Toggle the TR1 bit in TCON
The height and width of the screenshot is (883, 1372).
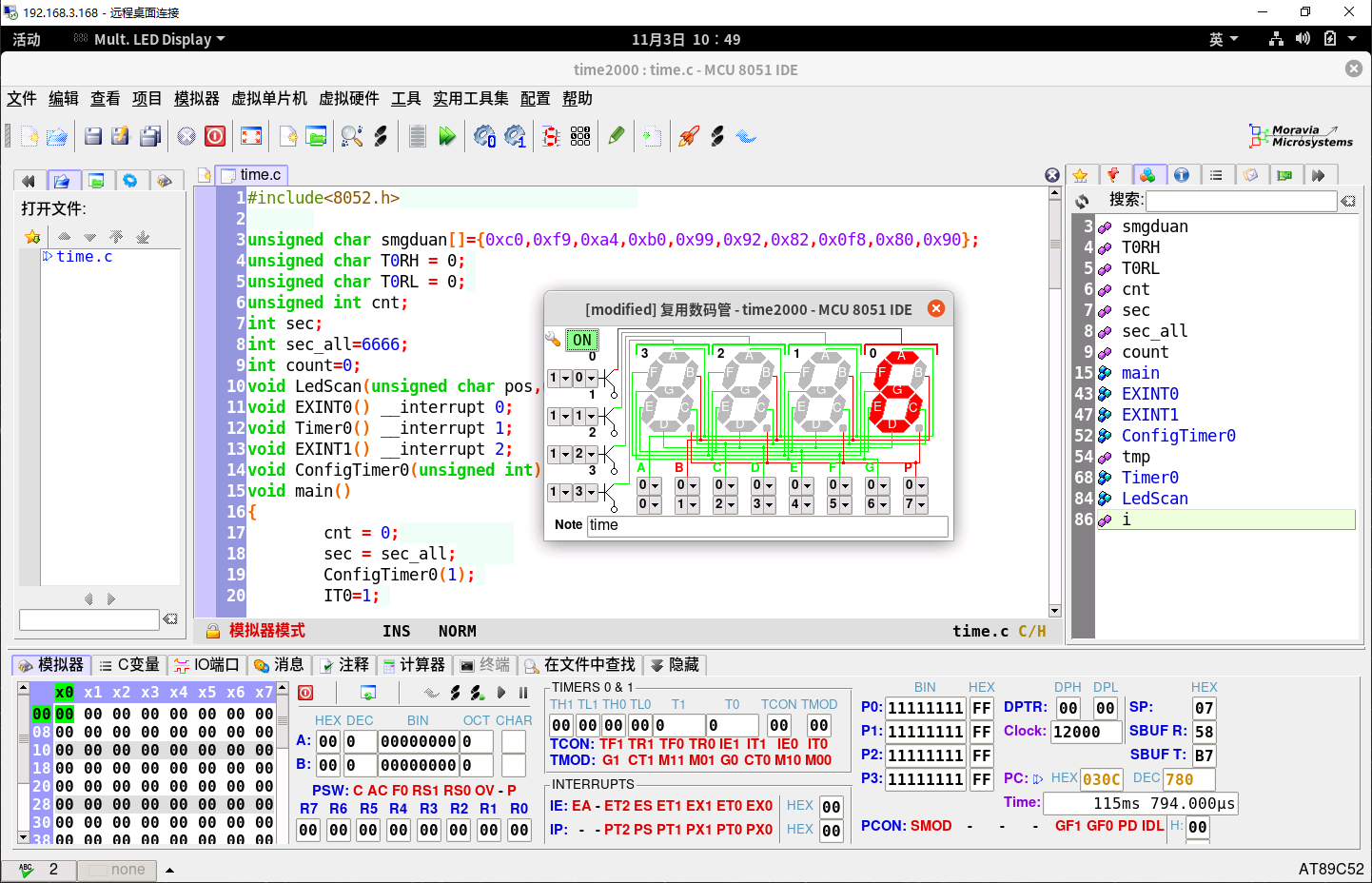(x=640, y=744)
